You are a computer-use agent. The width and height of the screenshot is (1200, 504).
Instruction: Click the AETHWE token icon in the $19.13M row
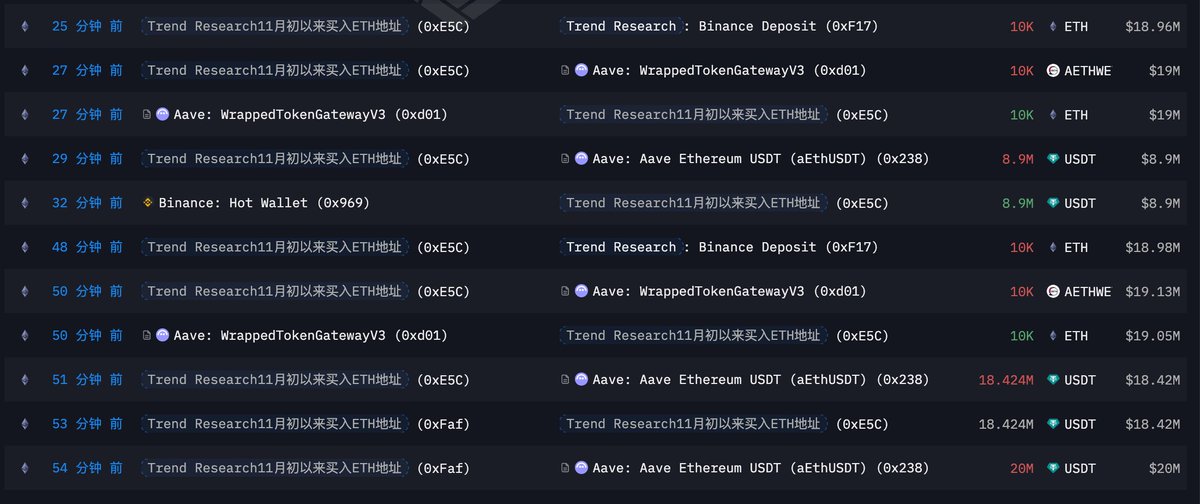pos(1053,291)
